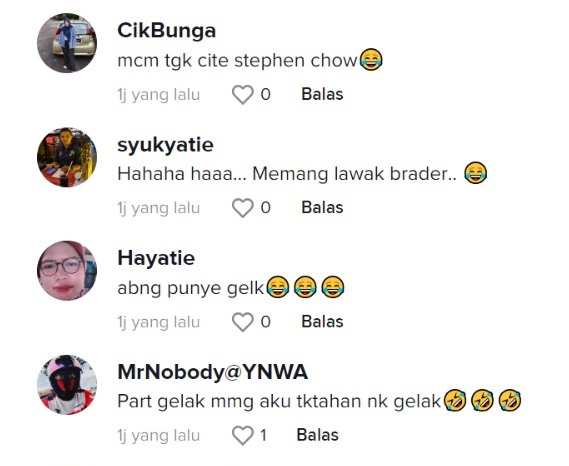The width and height of the screenshot is (569, 466).
Task: Visit the CikBunga username link
Action: pyautogui.click(x=167, y=30)
